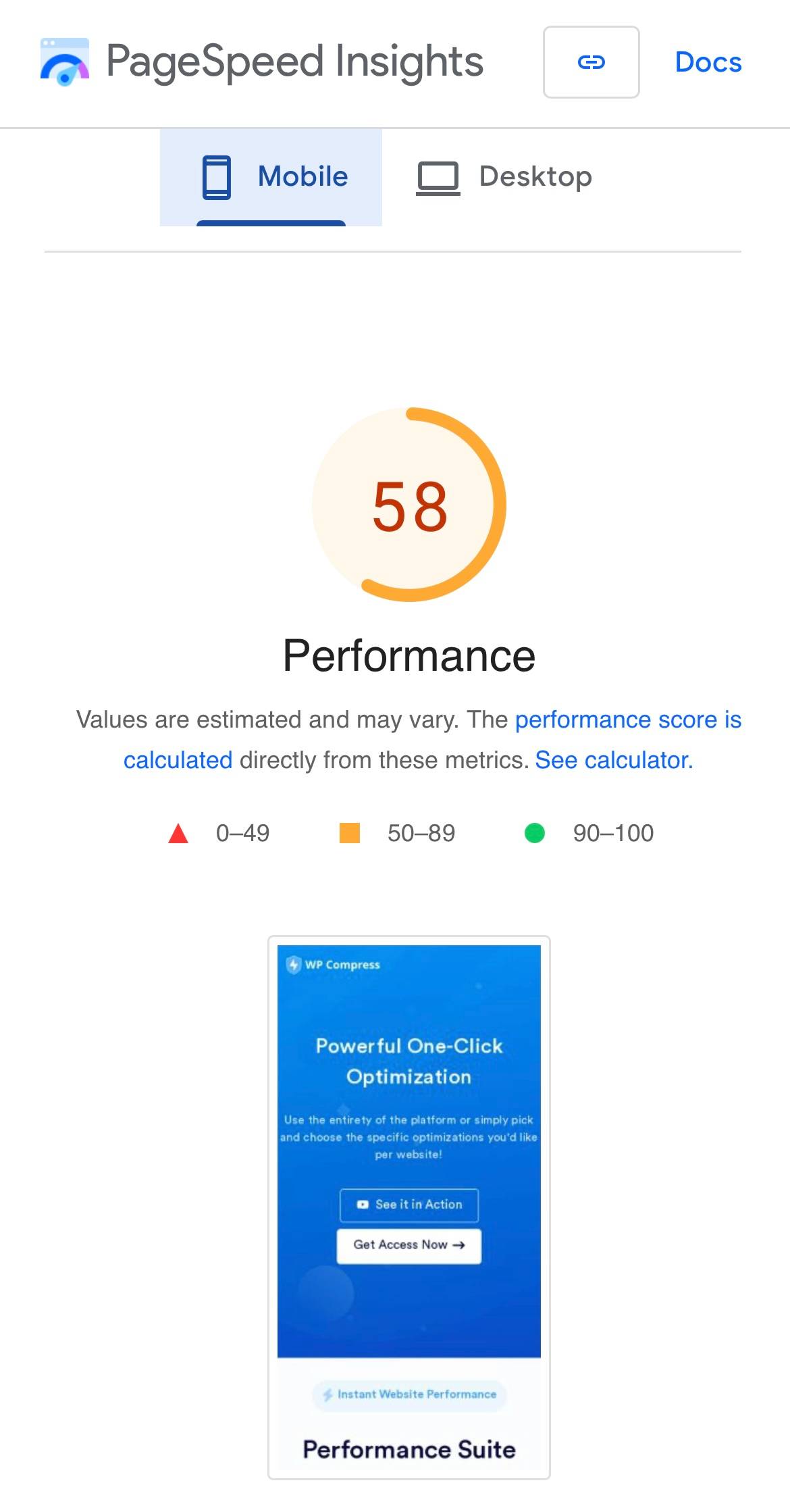Click the Instant Website Performance badge
The height and width of the screenshot is (1512, 790).
(x=409, y=1394)
